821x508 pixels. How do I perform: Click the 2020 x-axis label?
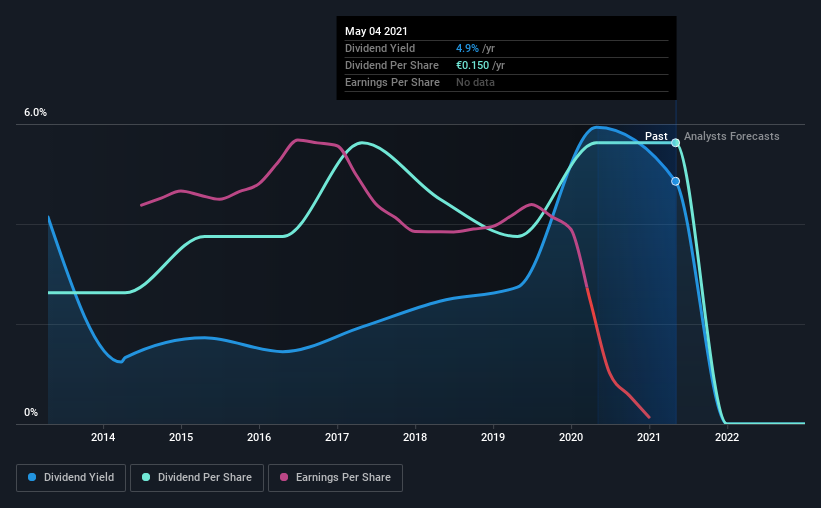pyautogui.click(x=571, y=437)
